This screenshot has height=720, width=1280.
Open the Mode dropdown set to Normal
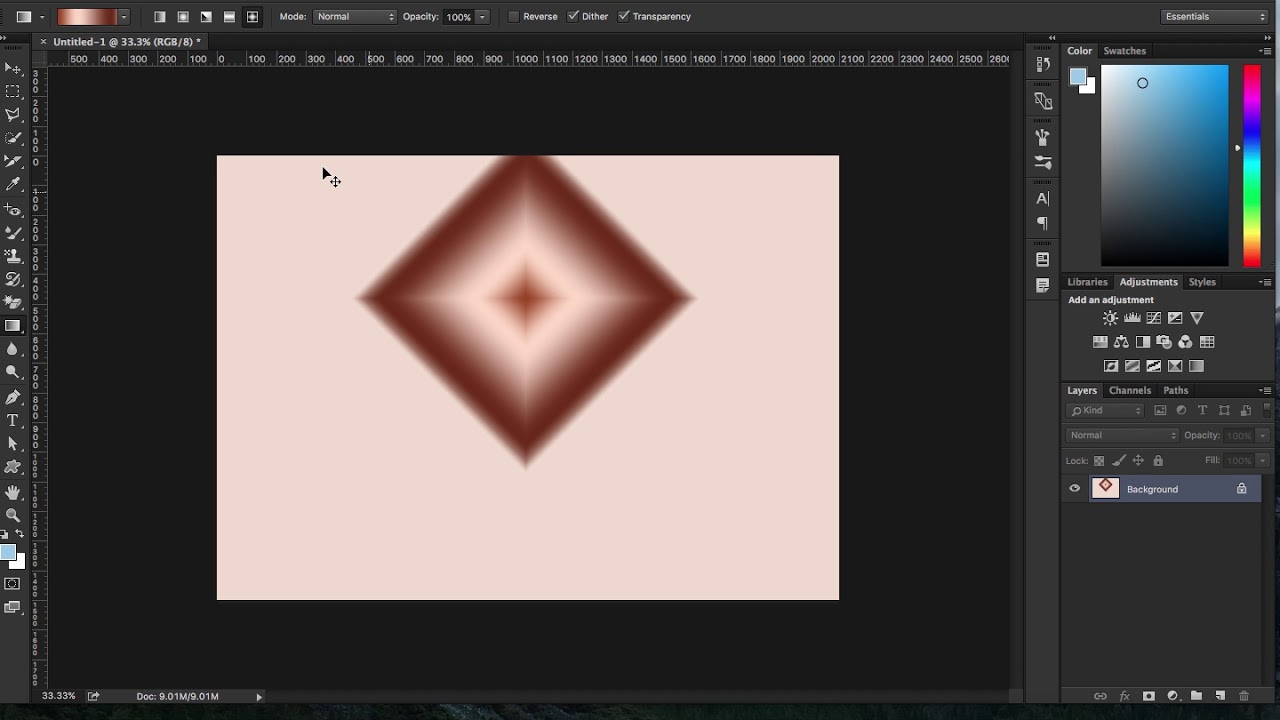tap(355, 17)
